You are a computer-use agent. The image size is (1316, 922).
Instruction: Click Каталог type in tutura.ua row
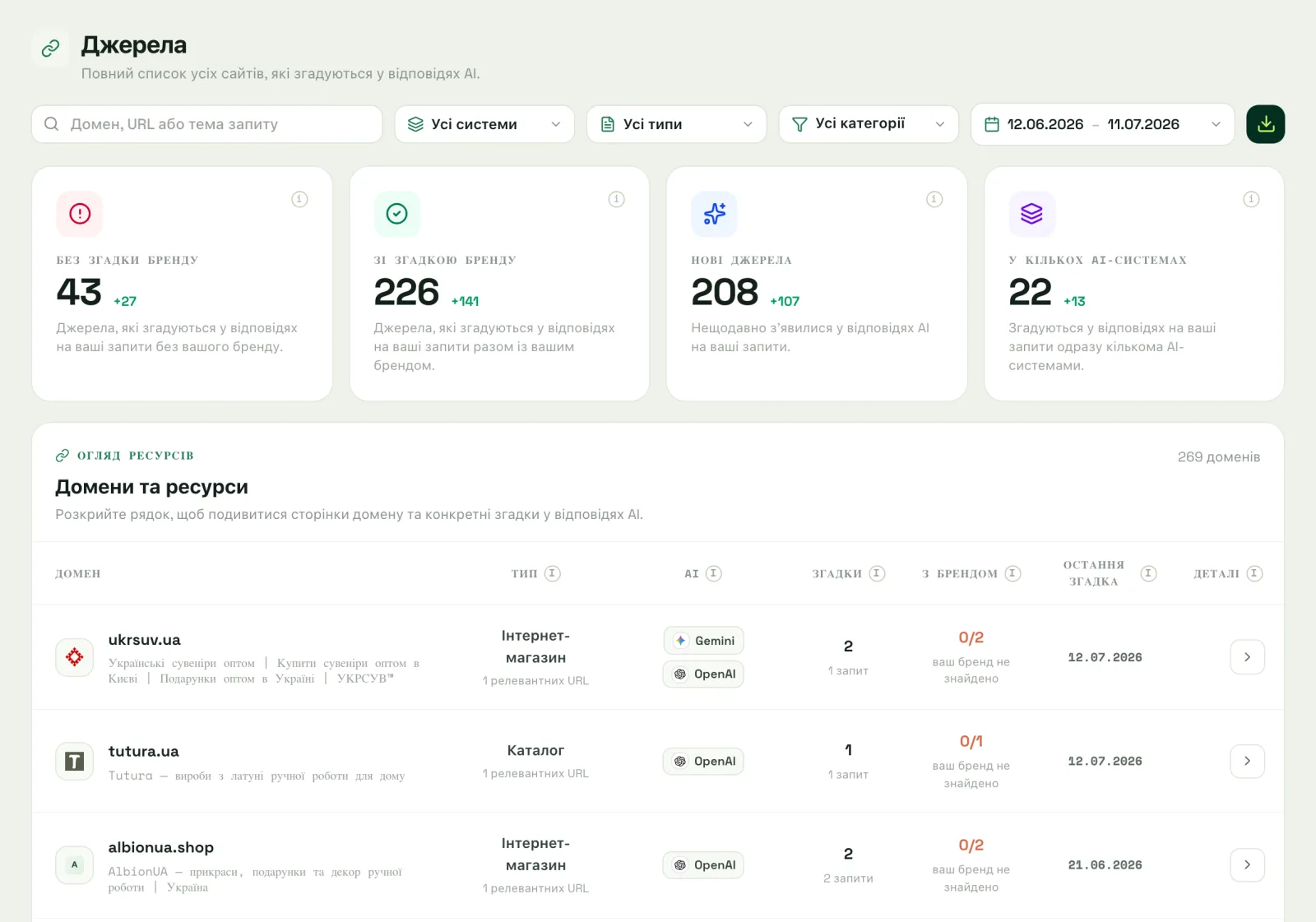(x=535, y=751)
